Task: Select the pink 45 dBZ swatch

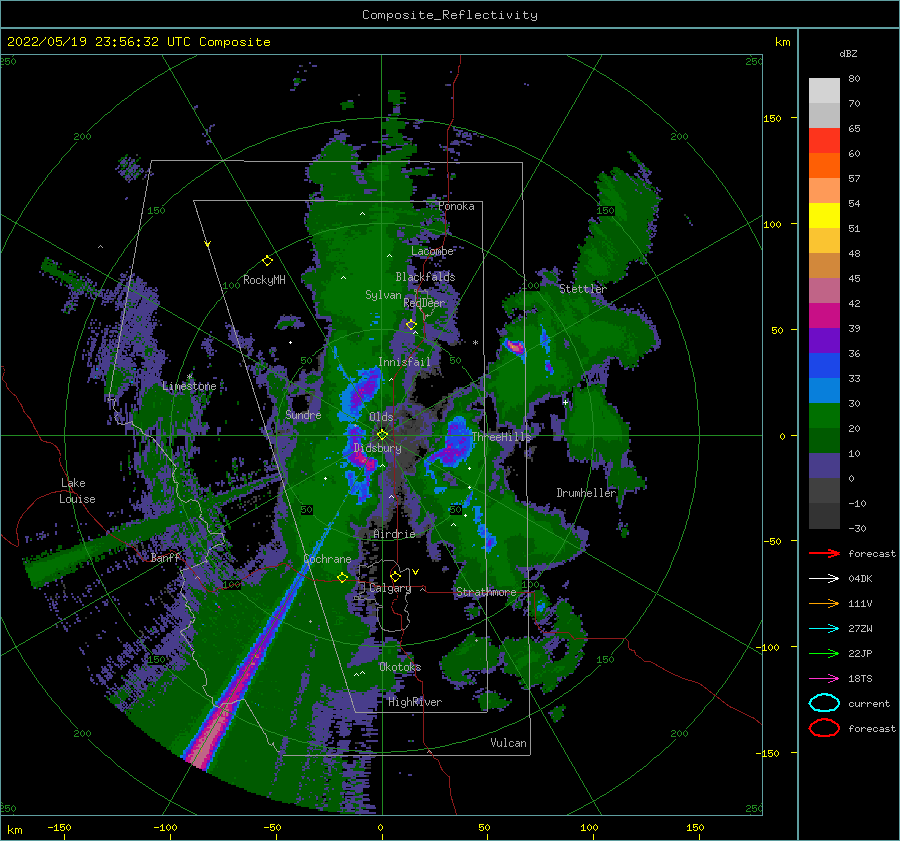Action: [824, 290]
